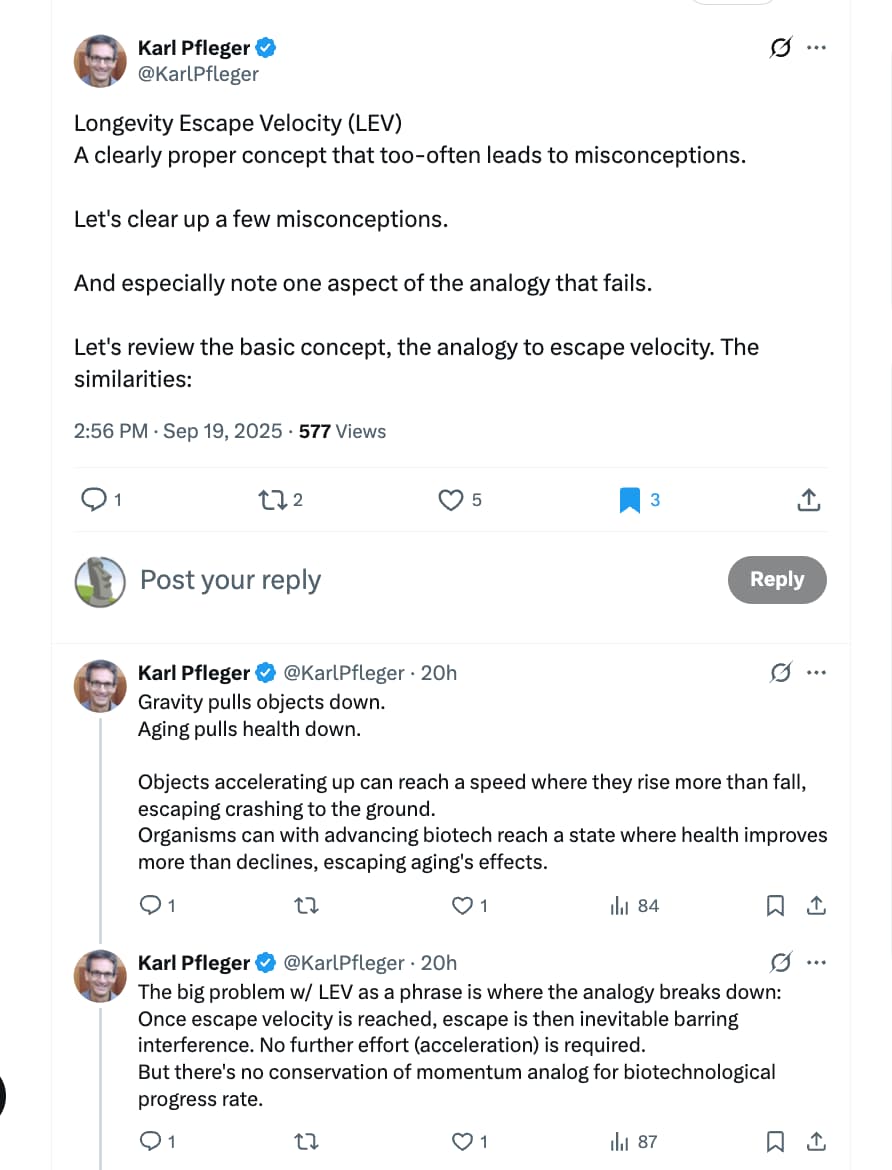The image size is (892, 1170).
Task: Reply to the main Longevity post
Action: [x=93, y=499]
